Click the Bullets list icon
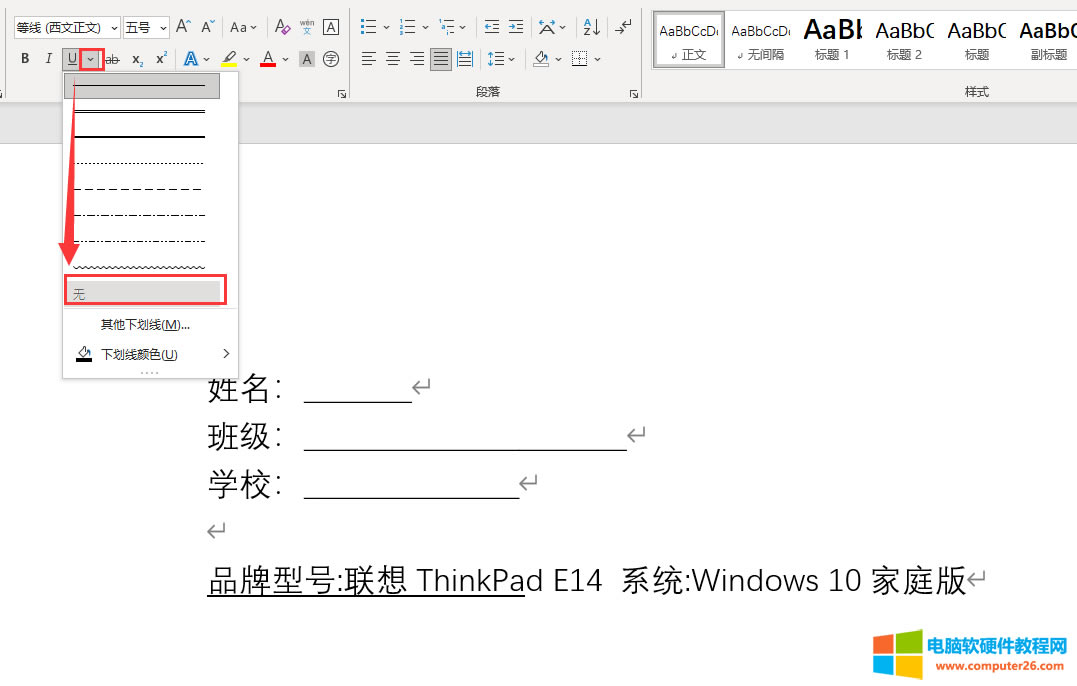 (369, 27)
